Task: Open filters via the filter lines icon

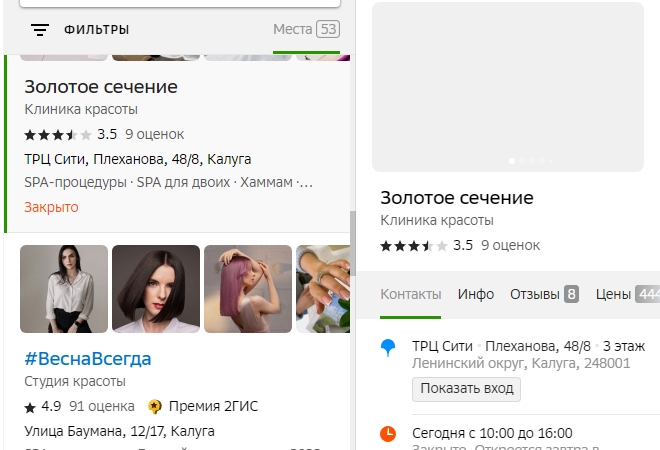Action: click(40, 30)
